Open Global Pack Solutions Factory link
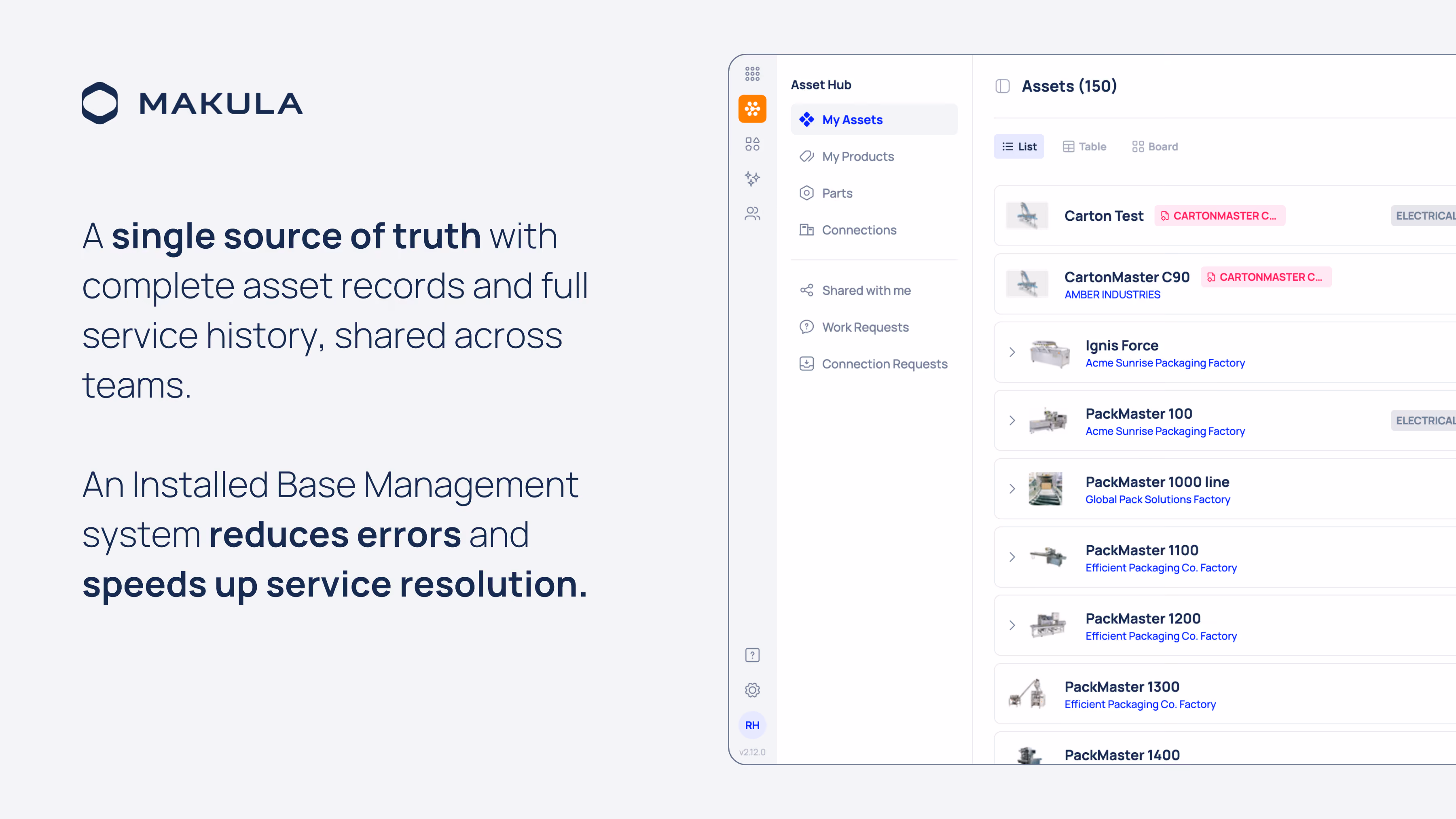This screenshot has height=819, width=1456. click(1158, 499)
